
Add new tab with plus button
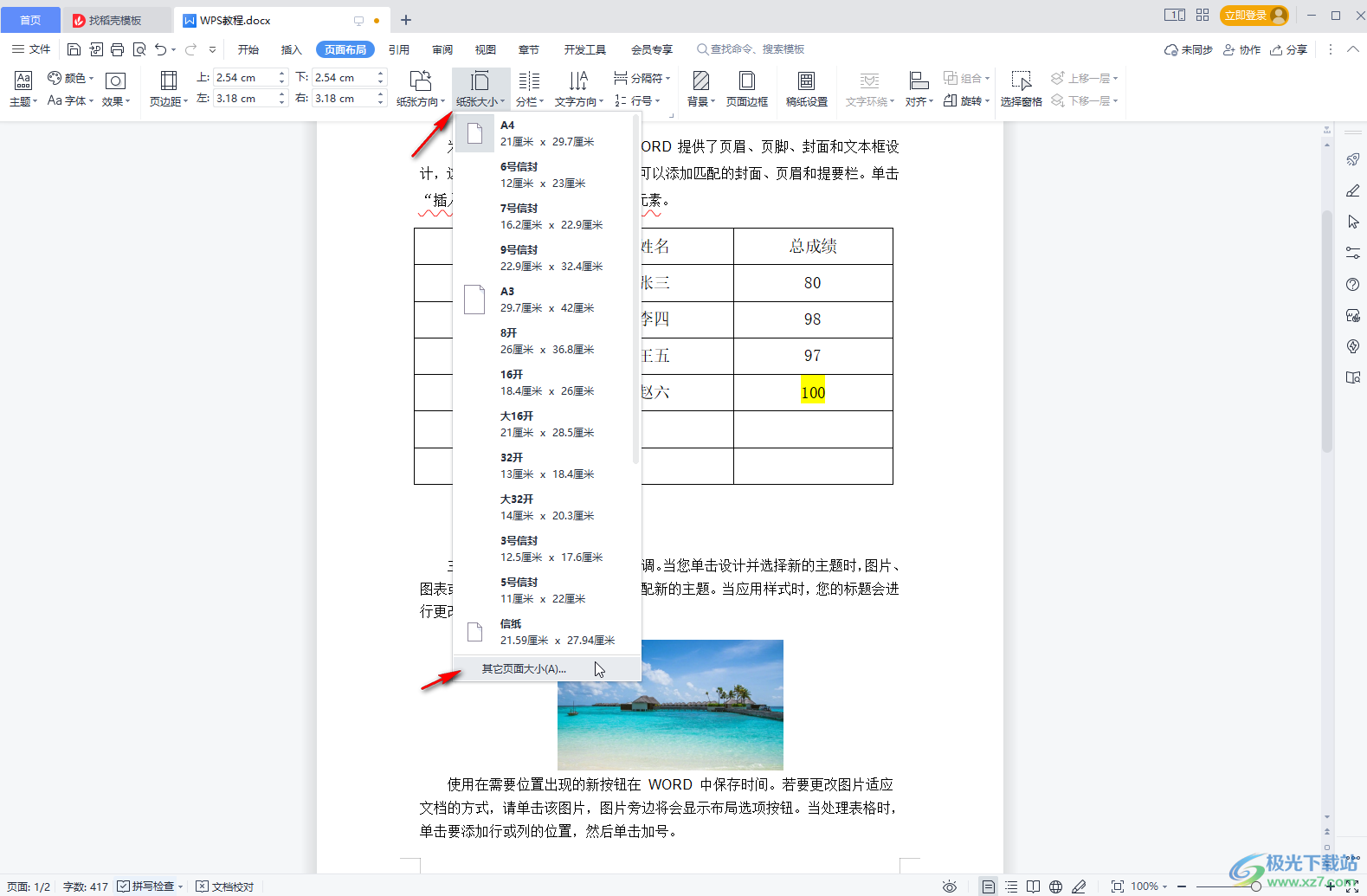click(406, 20)
